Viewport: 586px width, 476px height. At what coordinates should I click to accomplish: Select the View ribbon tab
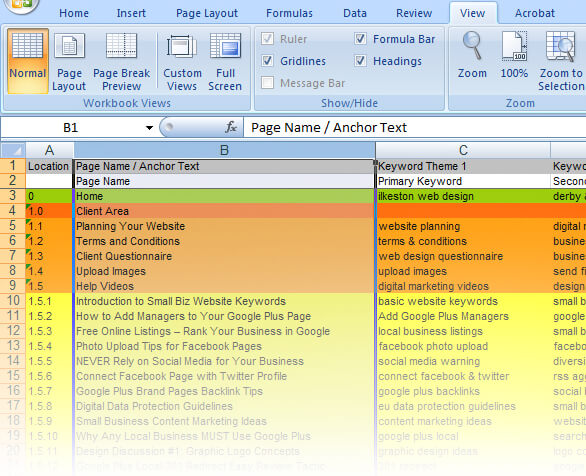473,13
